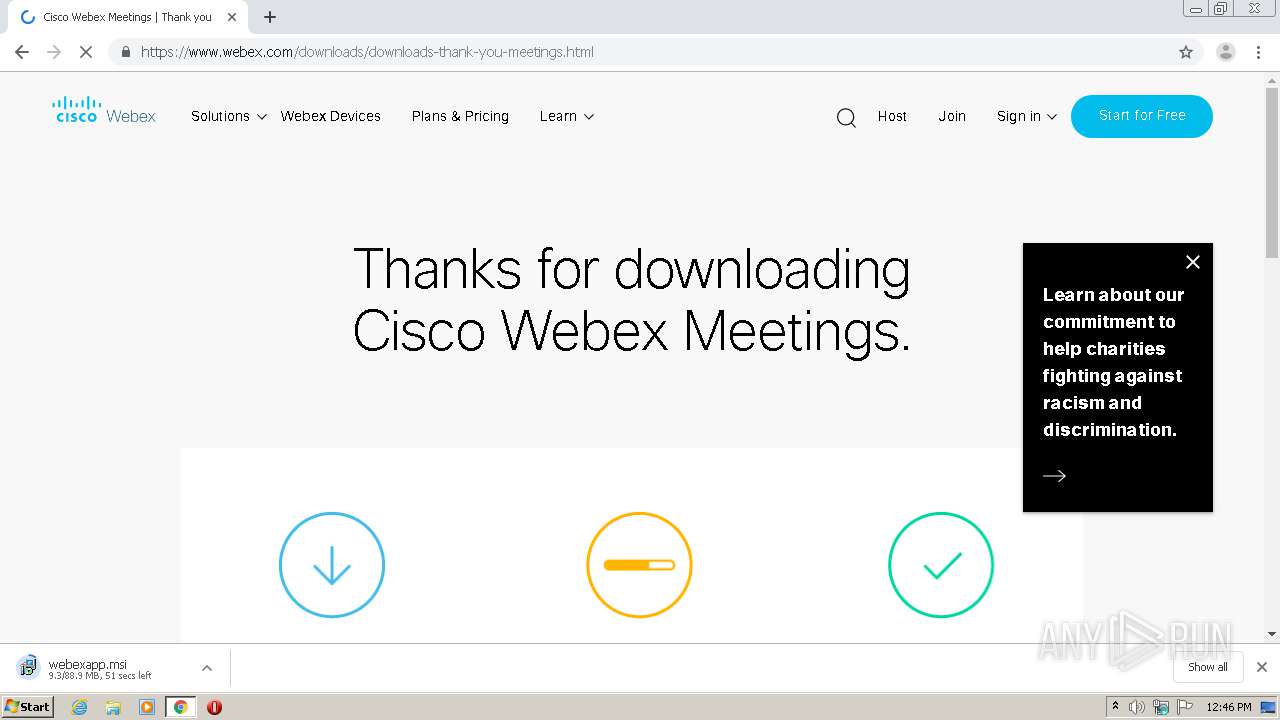Open the Windows Start menu
This screenshot has height=720, width=1280.
[x=28, y=707]
